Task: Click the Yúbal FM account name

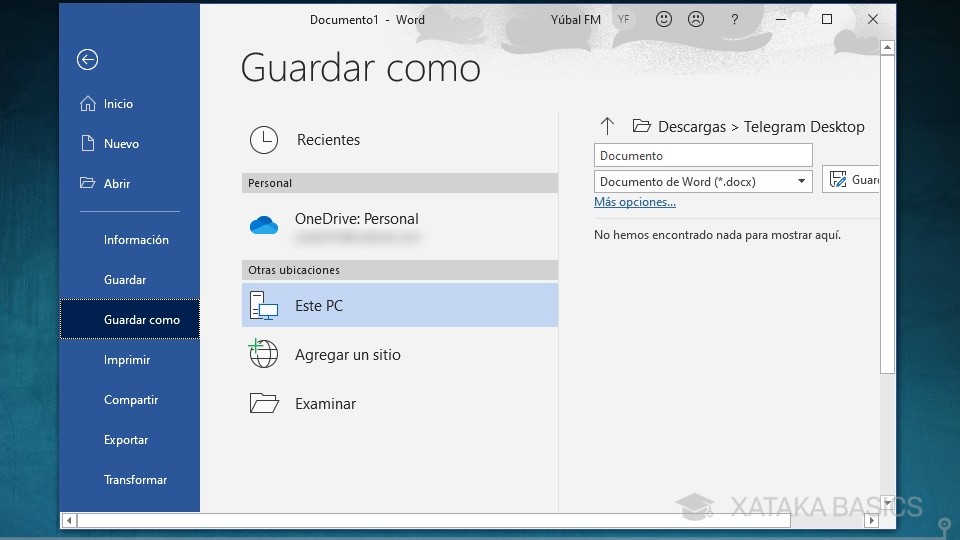Action: click(x=576, y=20)
